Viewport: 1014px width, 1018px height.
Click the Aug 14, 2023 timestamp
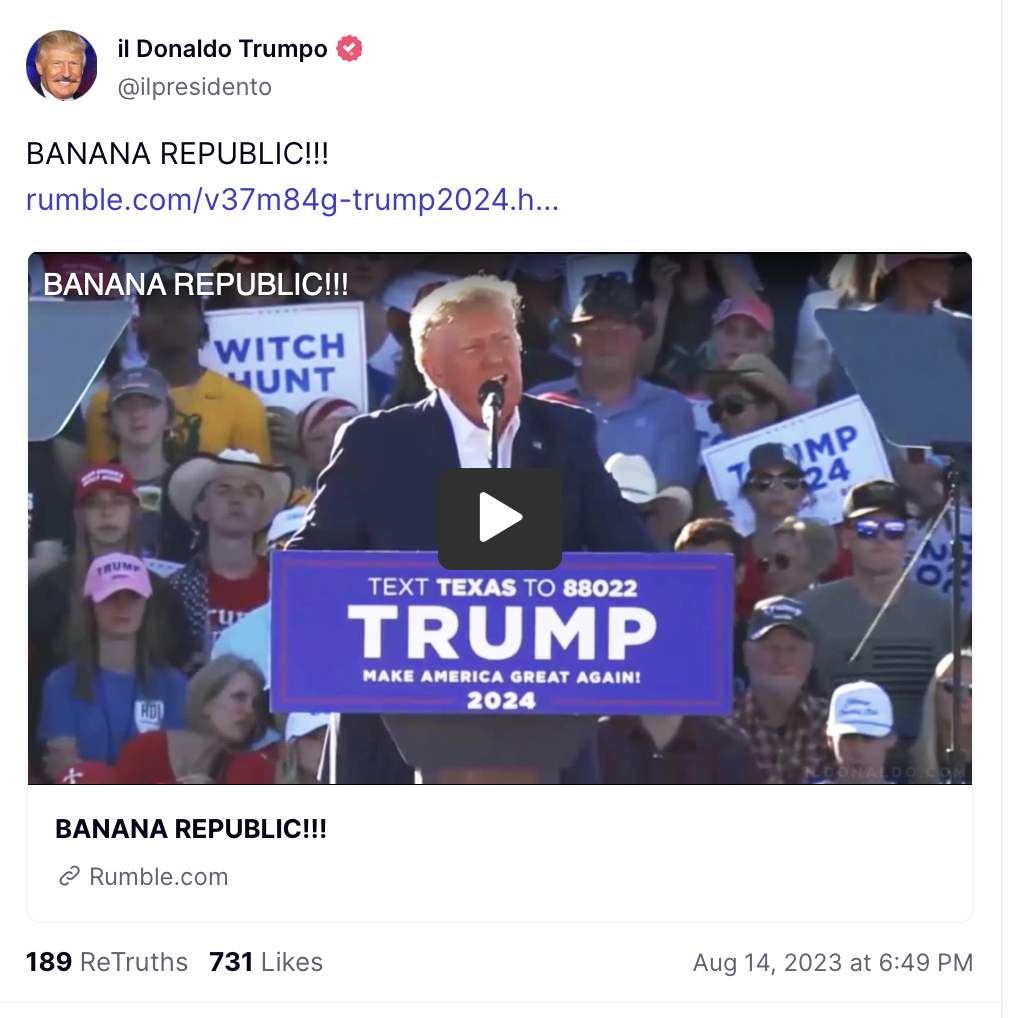tap(833, 962)
